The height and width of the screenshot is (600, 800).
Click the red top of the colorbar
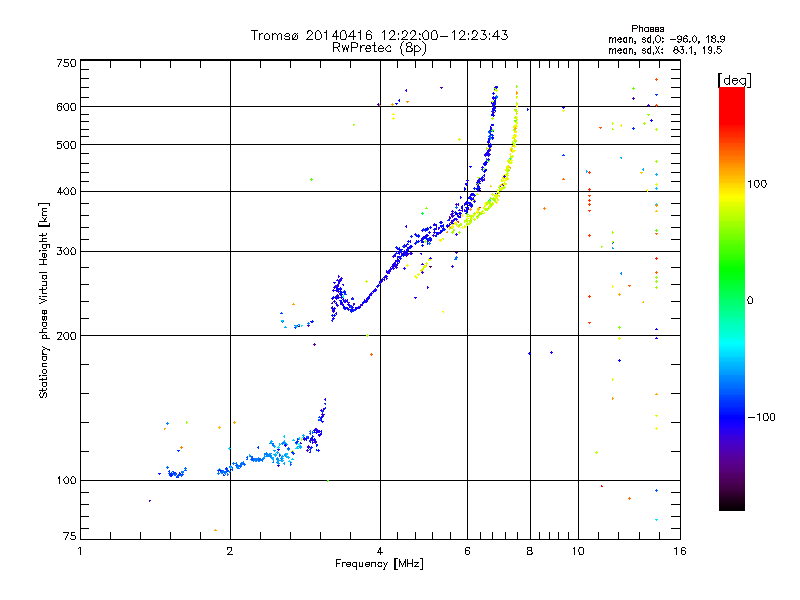point(732,95)
